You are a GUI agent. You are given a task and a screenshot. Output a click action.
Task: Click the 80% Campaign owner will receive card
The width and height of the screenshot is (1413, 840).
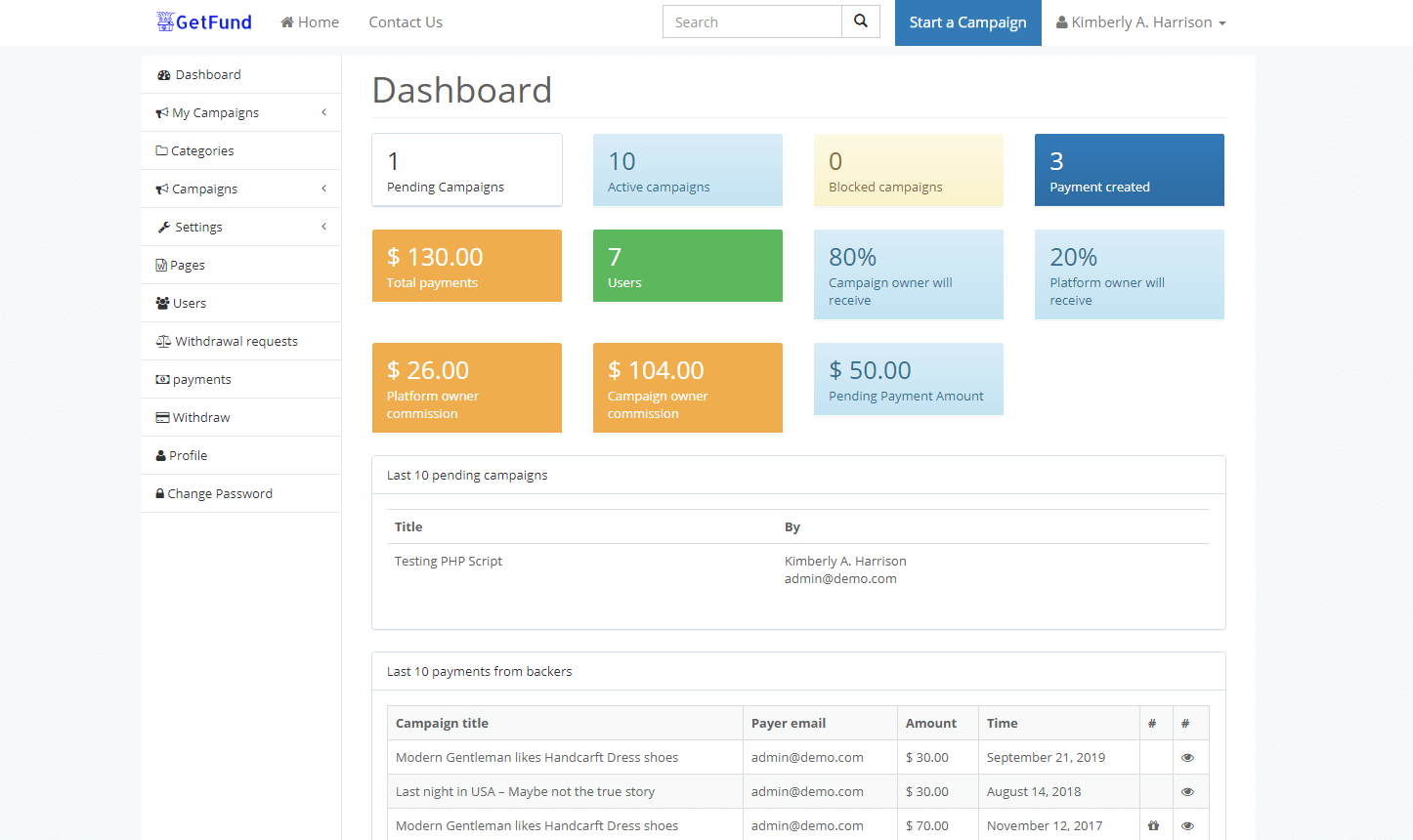[x=908, y=274]
